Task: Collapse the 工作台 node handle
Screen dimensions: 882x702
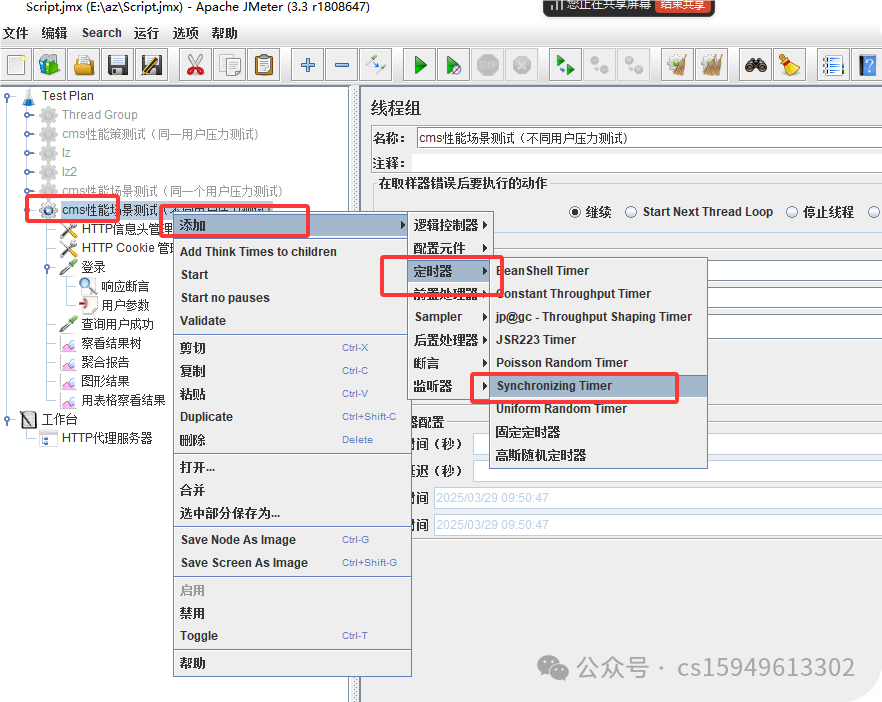Action: pyautogui.click(x=7, y=420)
